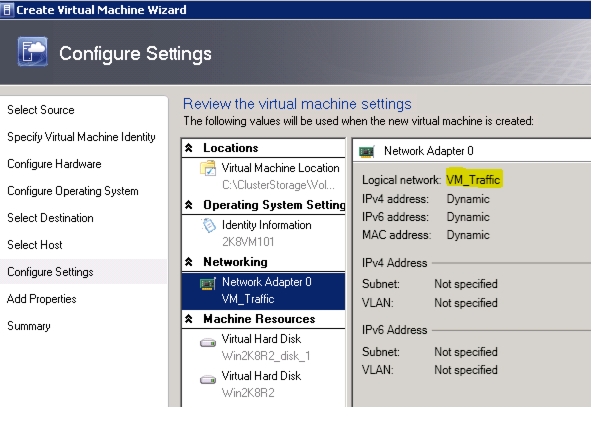Click the Virtual Machine Location folder icon

tap(208, 168)
